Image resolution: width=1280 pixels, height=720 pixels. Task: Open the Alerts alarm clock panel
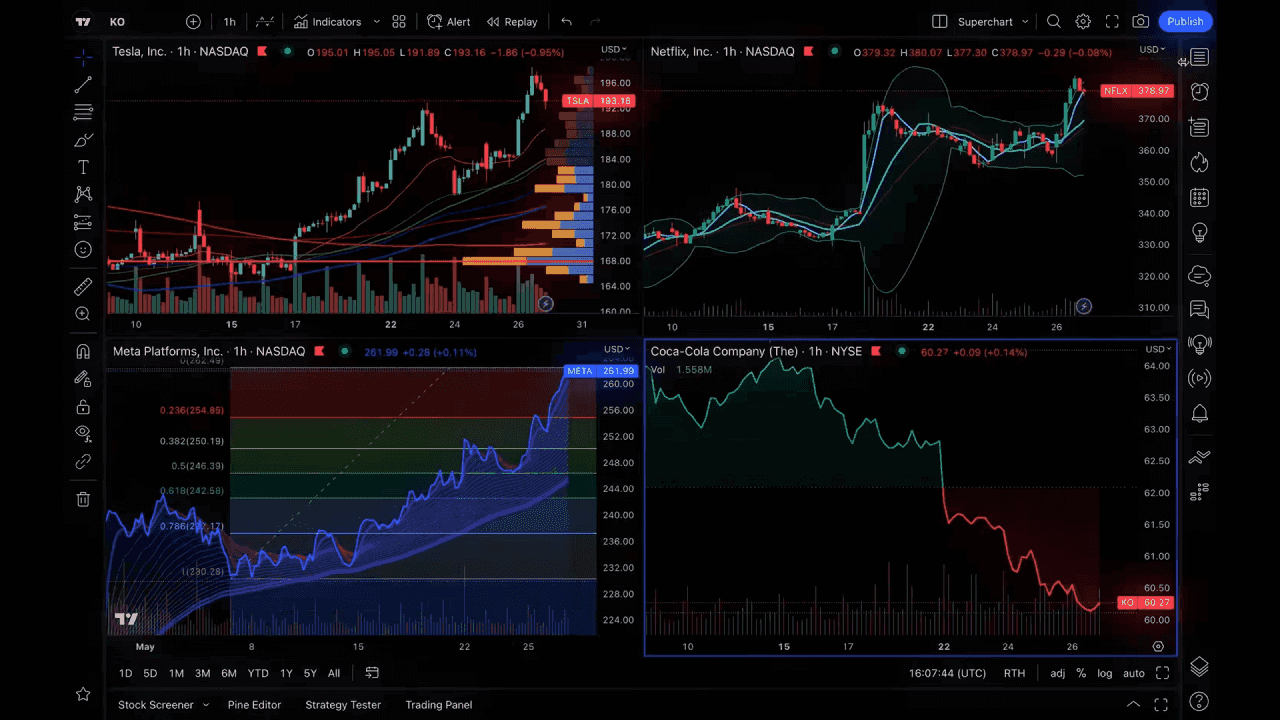1199,92
